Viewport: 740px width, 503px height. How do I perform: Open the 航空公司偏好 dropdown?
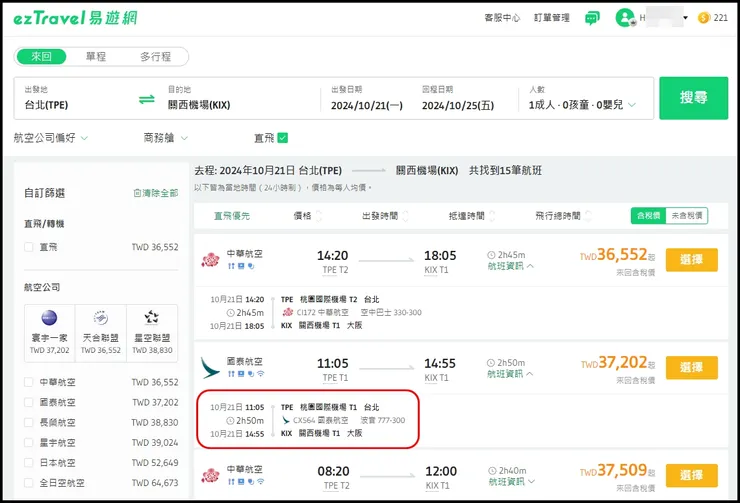[x=50, y=138]
